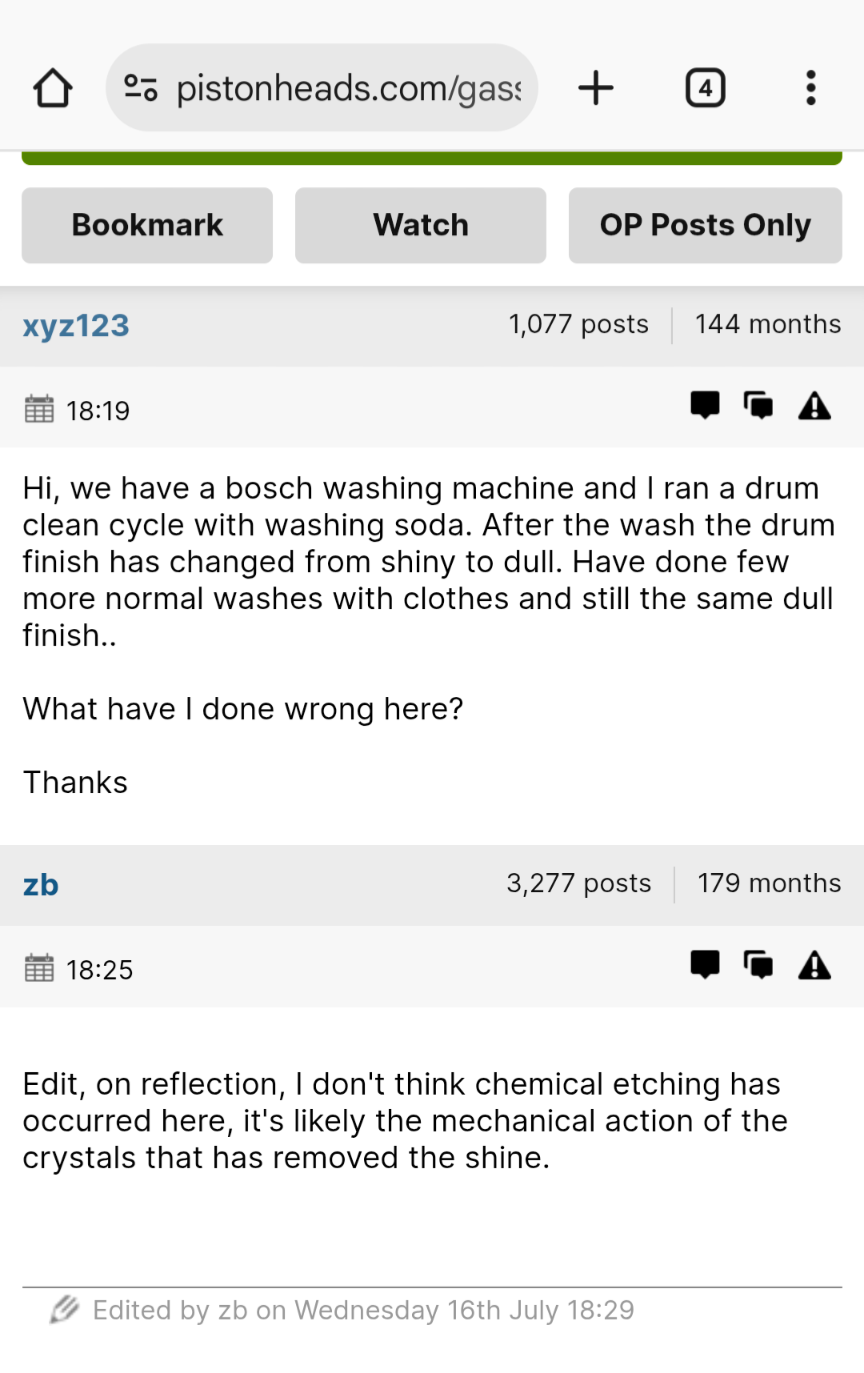
Task: Open zb's user profile
Action: coord(41,884)
